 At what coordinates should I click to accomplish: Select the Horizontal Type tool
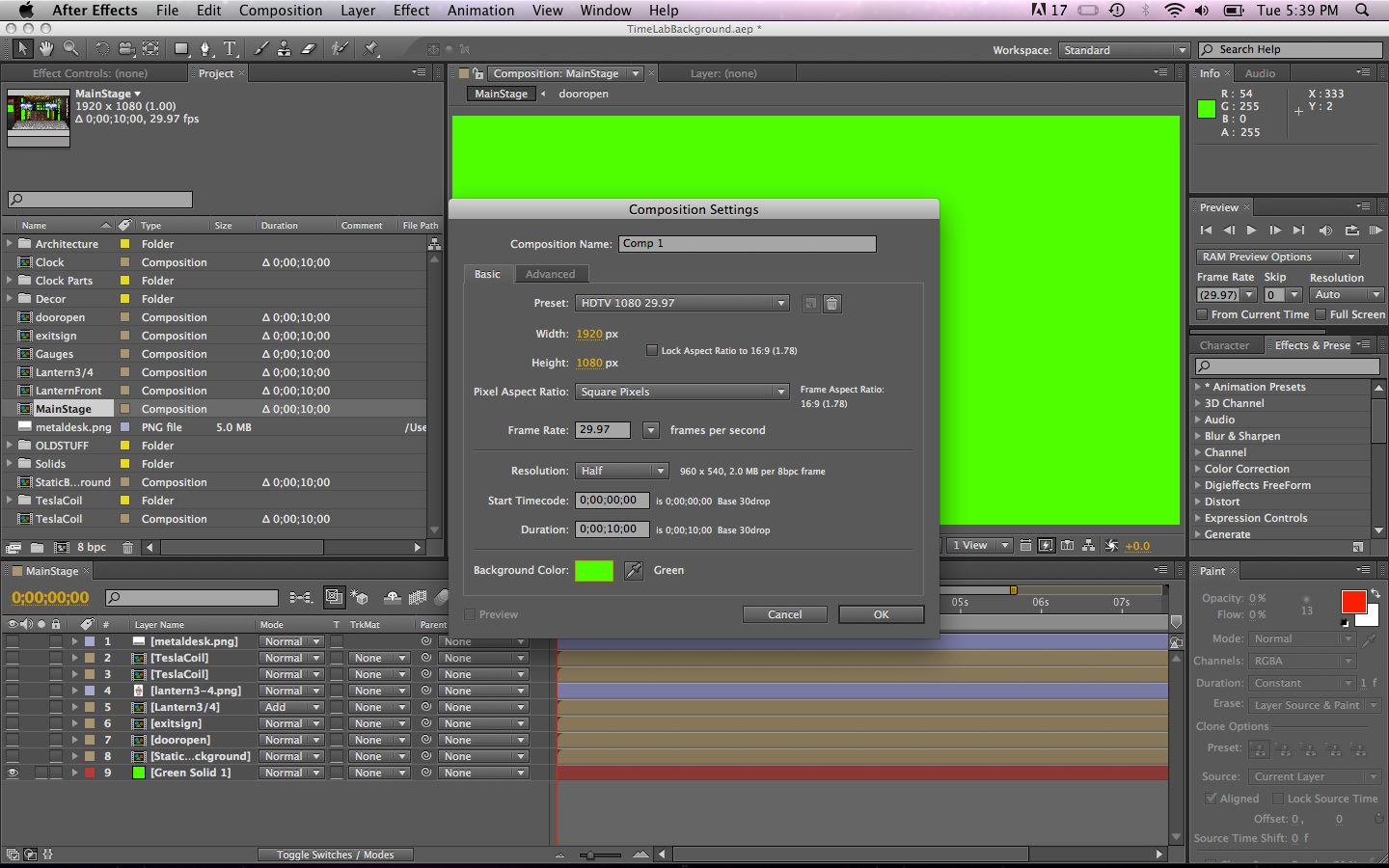[230, 48]
